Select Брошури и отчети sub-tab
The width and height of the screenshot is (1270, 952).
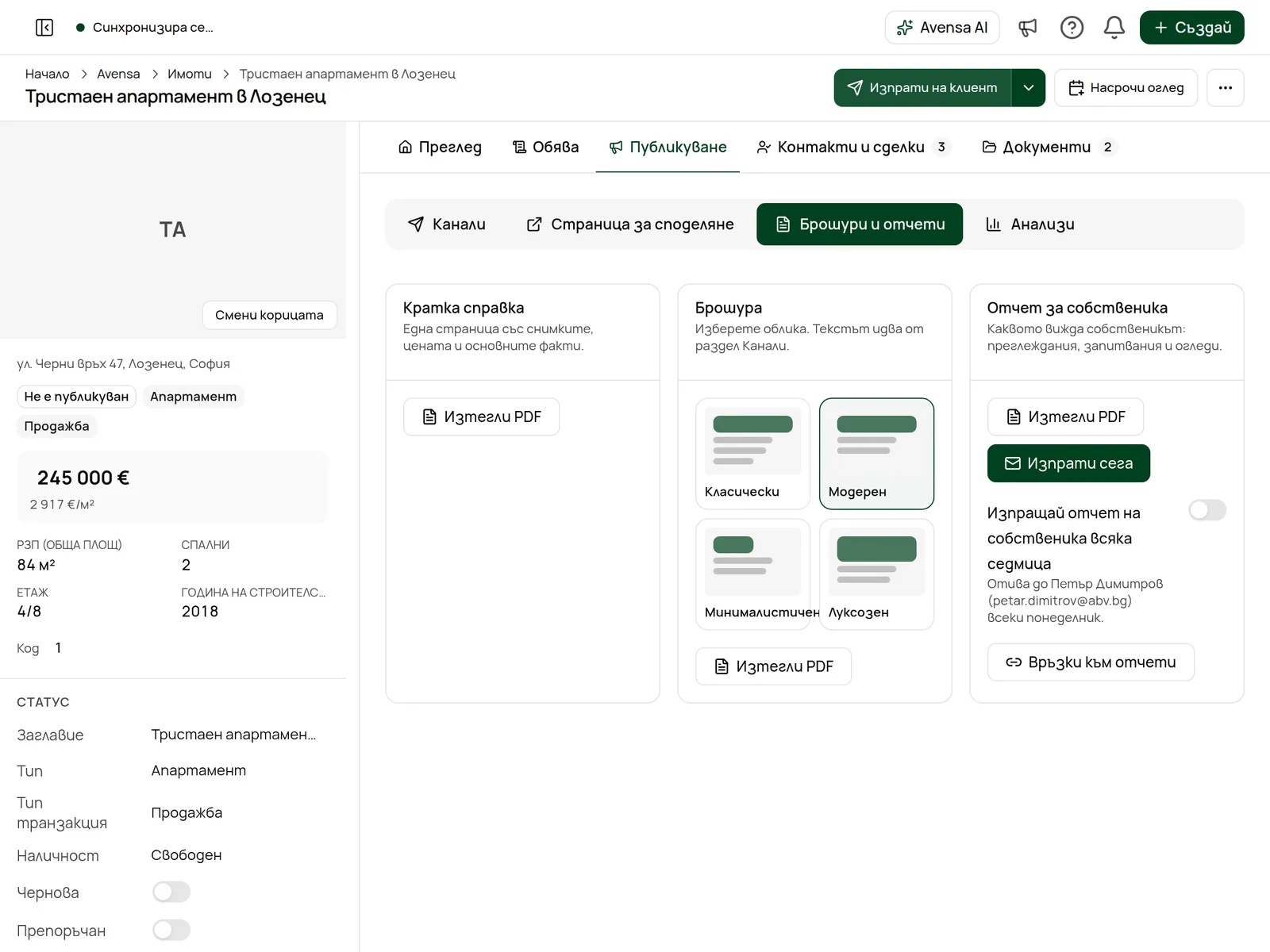coord(860,225)
